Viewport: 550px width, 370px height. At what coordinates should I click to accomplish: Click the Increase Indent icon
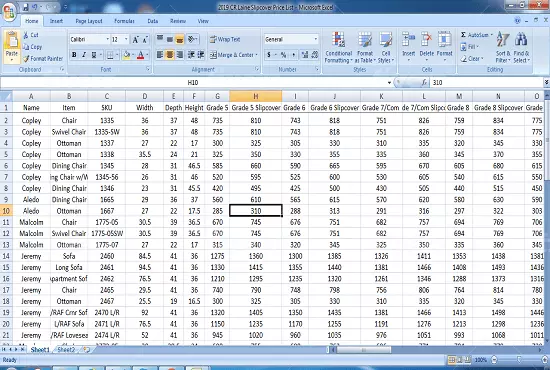coord(201,55)
